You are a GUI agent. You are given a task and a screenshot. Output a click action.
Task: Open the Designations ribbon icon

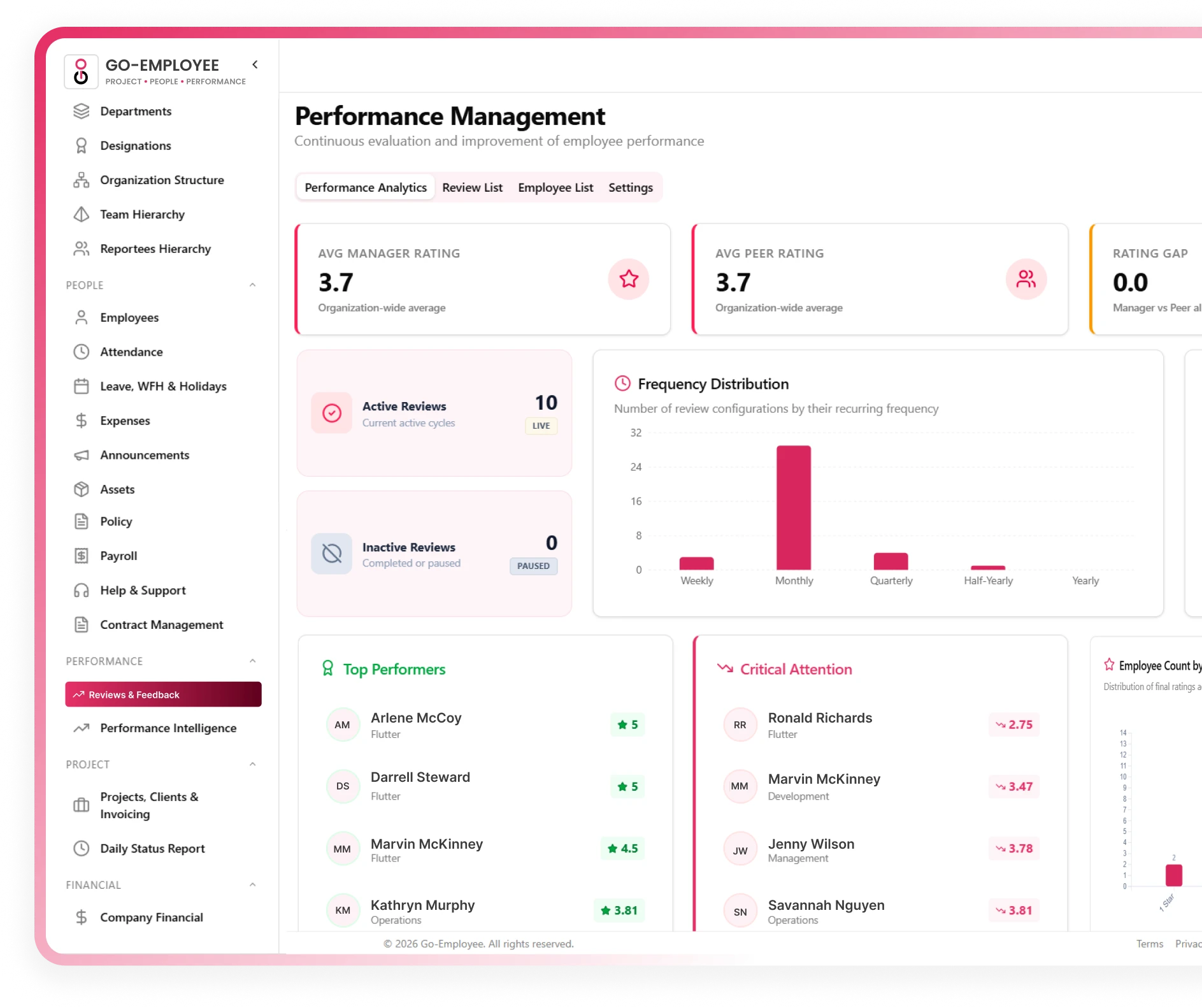pyautogui.click(x=81, y=146)
